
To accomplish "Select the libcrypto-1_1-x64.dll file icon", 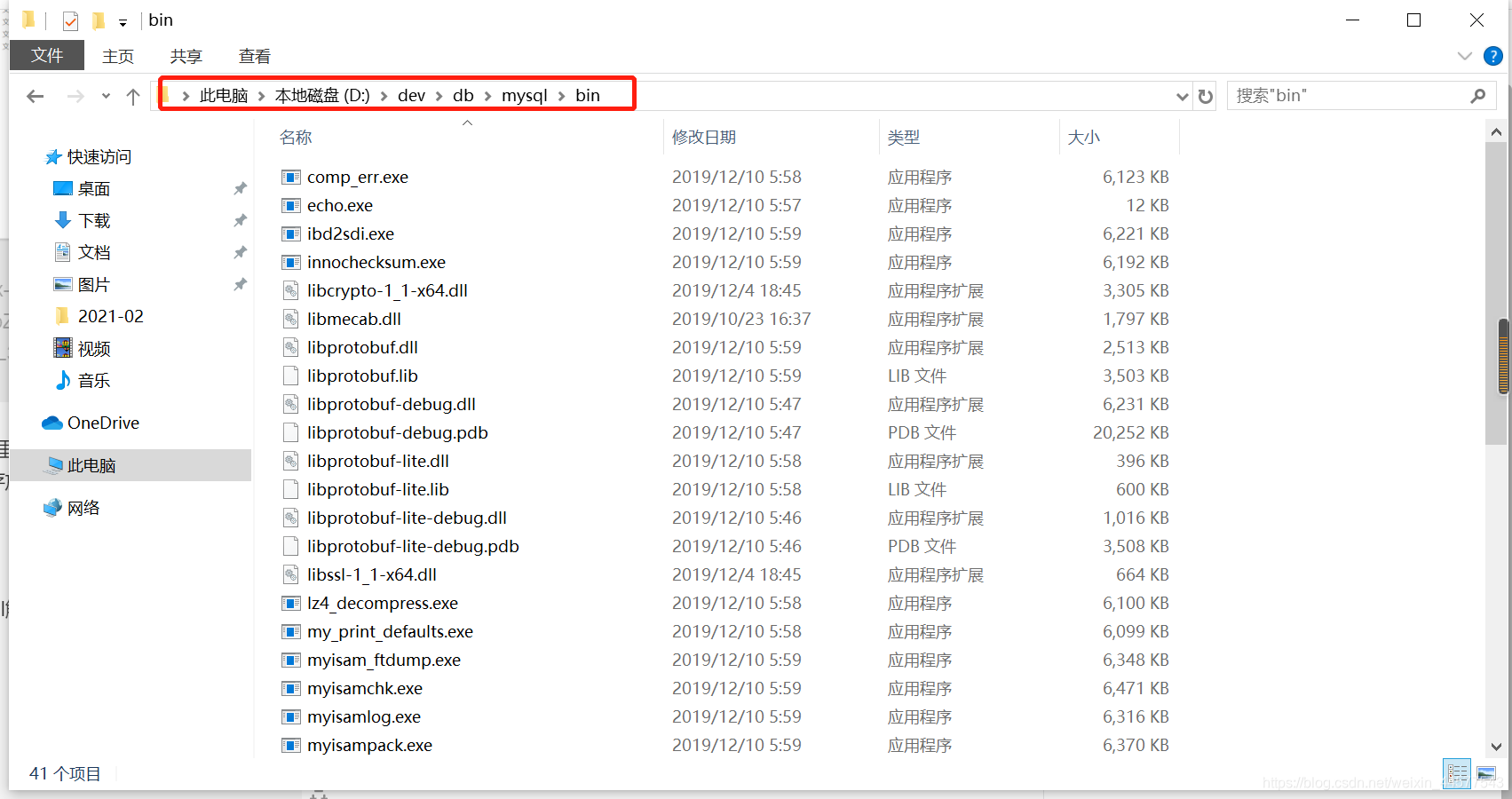I will tap(290, 290).
